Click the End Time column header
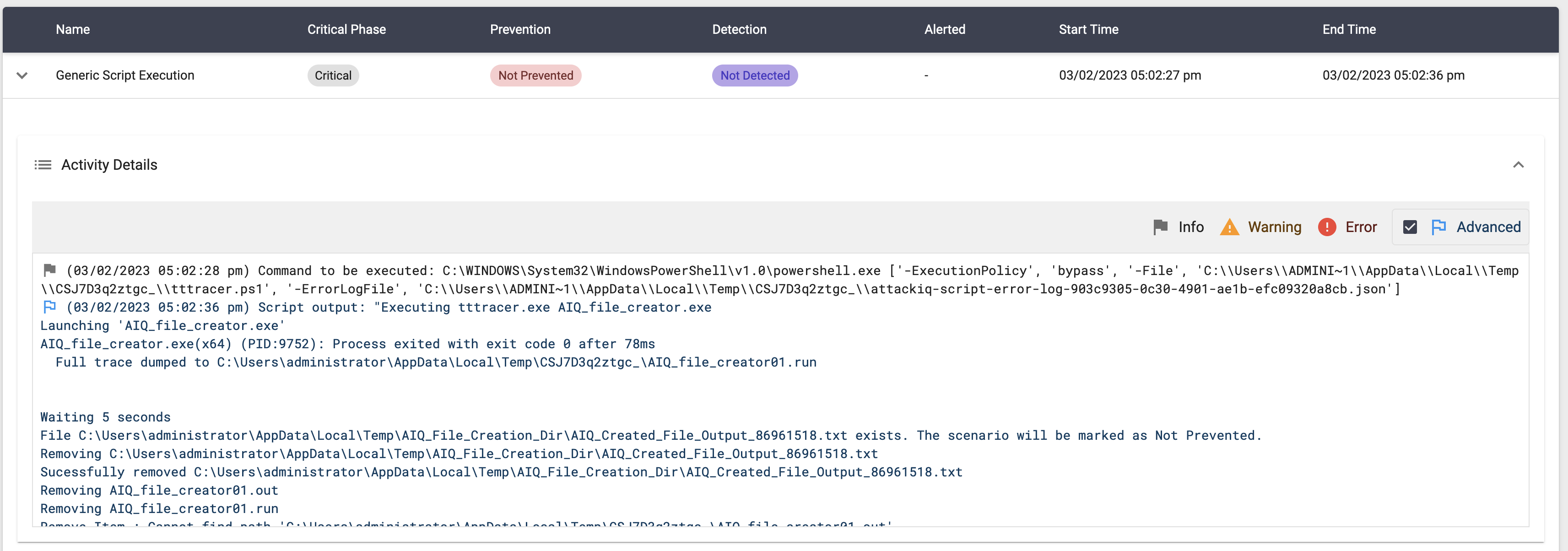The height and width of the screenshot is (551, 1568). (1348, 29)
